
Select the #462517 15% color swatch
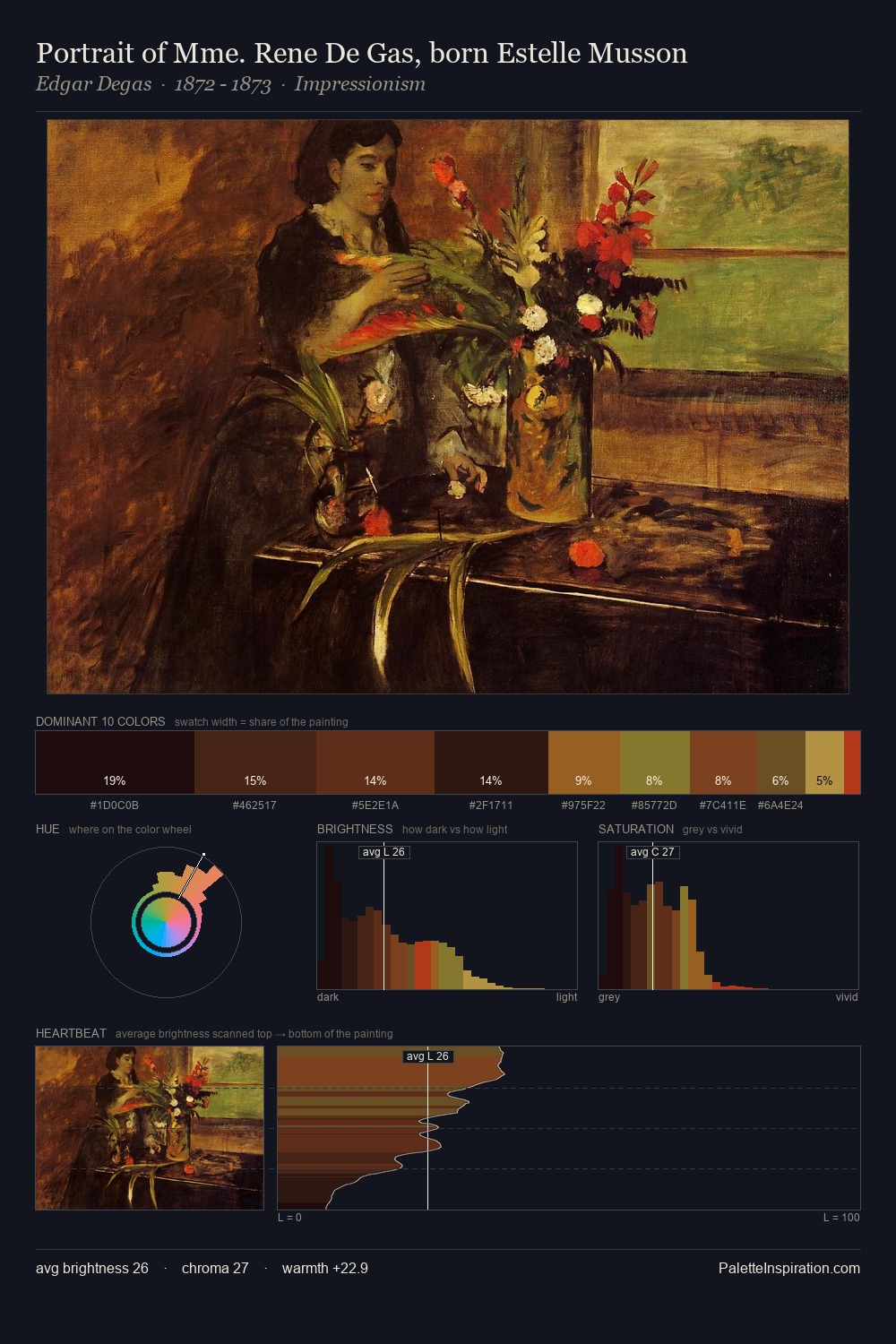(x=255, y=762)
